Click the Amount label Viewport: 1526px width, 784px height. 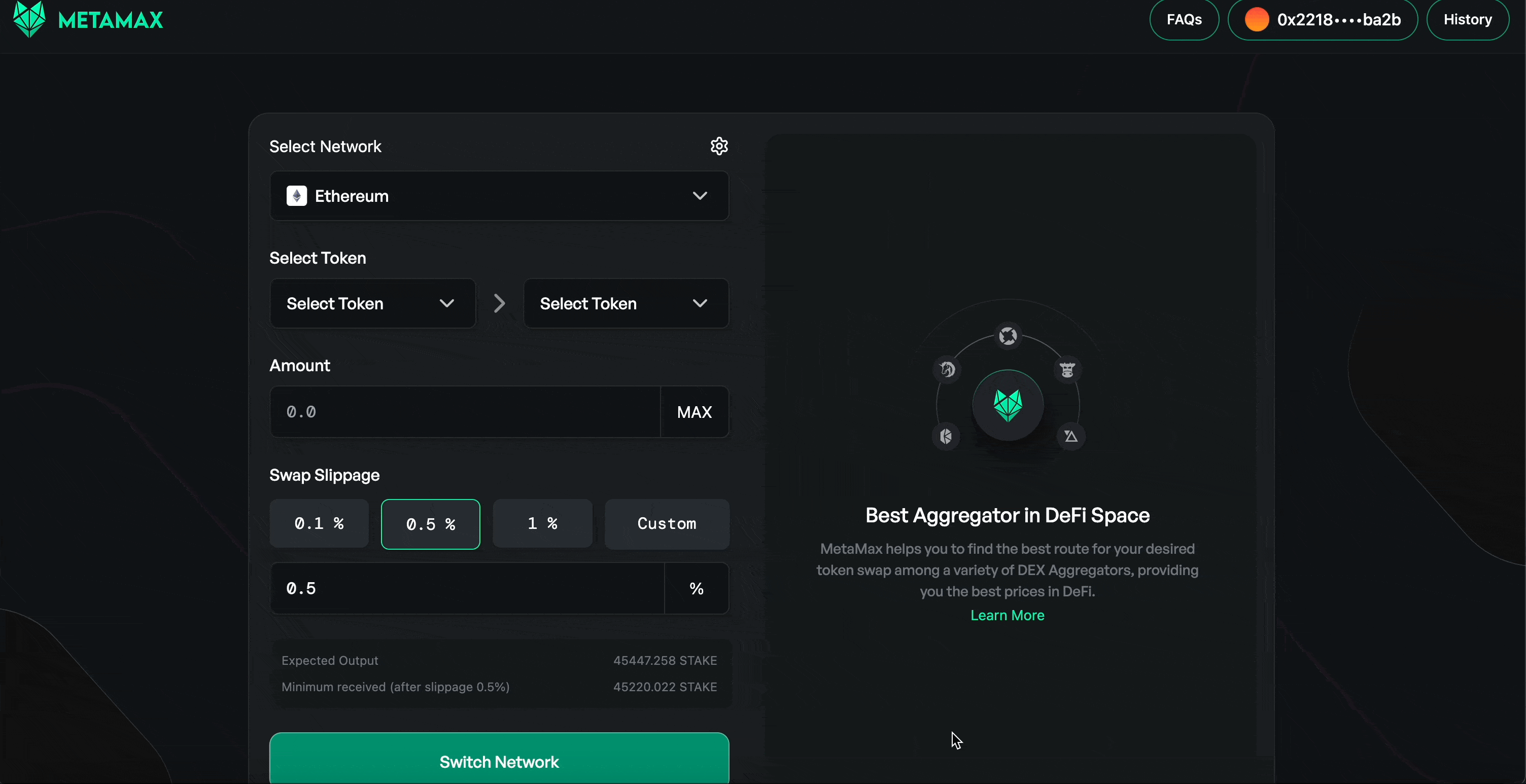(x=300, y=366)
